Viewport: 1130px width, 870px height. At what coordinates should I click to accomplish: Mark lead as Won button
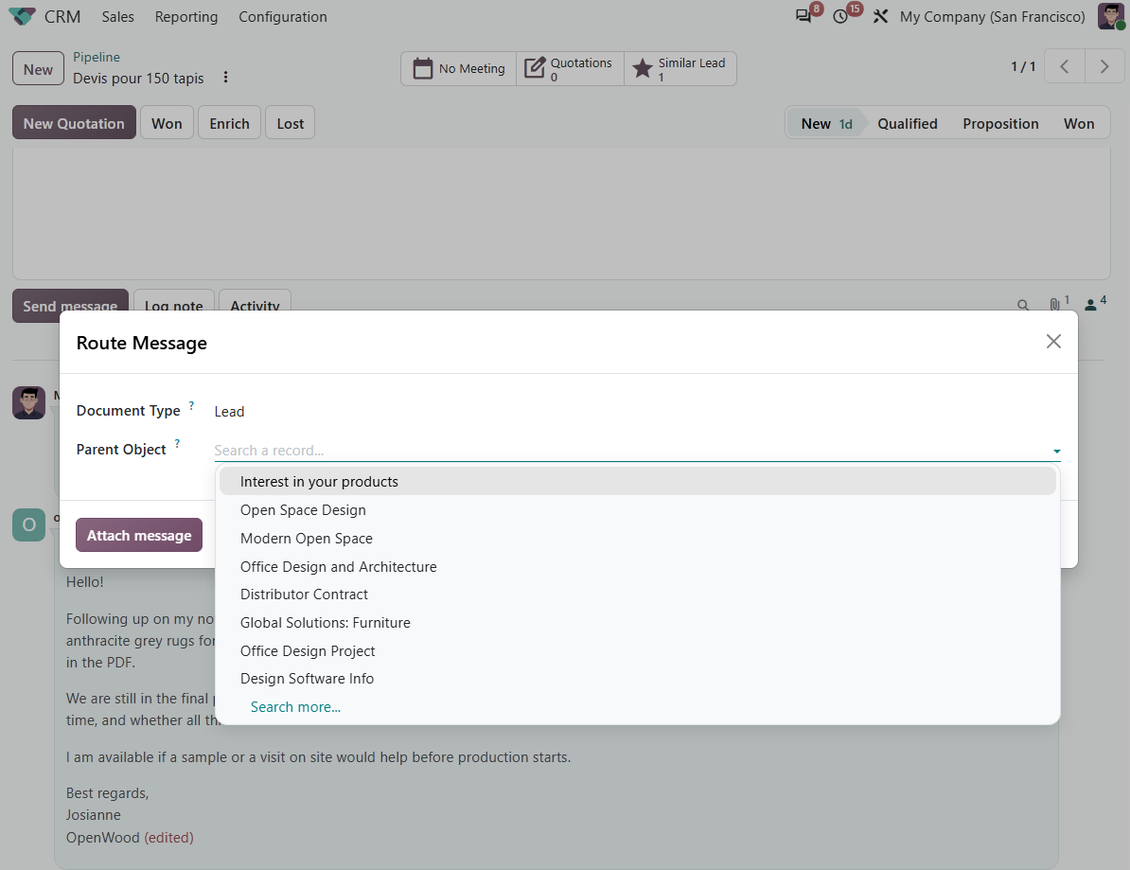tap(166, 123)
